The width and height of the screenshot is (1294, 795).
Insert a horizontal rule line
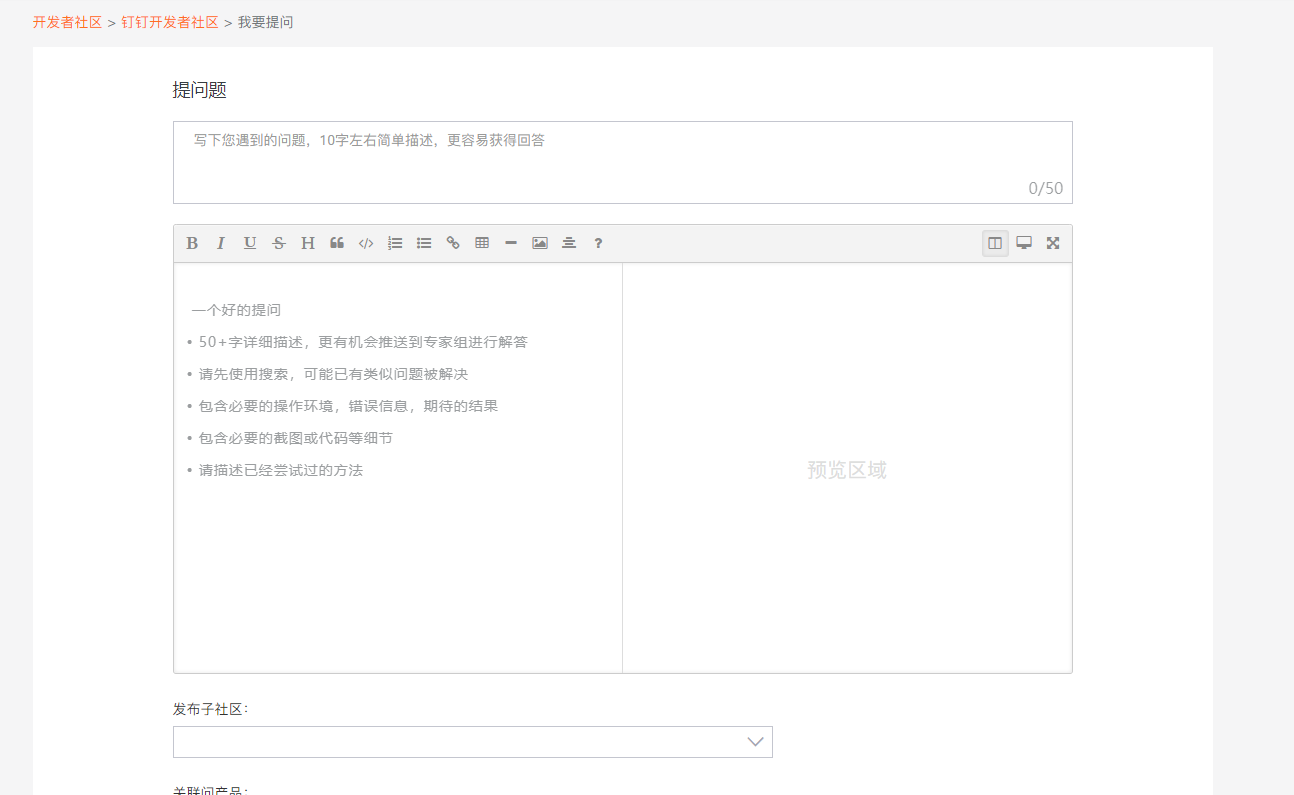click(x=511, y=243)
